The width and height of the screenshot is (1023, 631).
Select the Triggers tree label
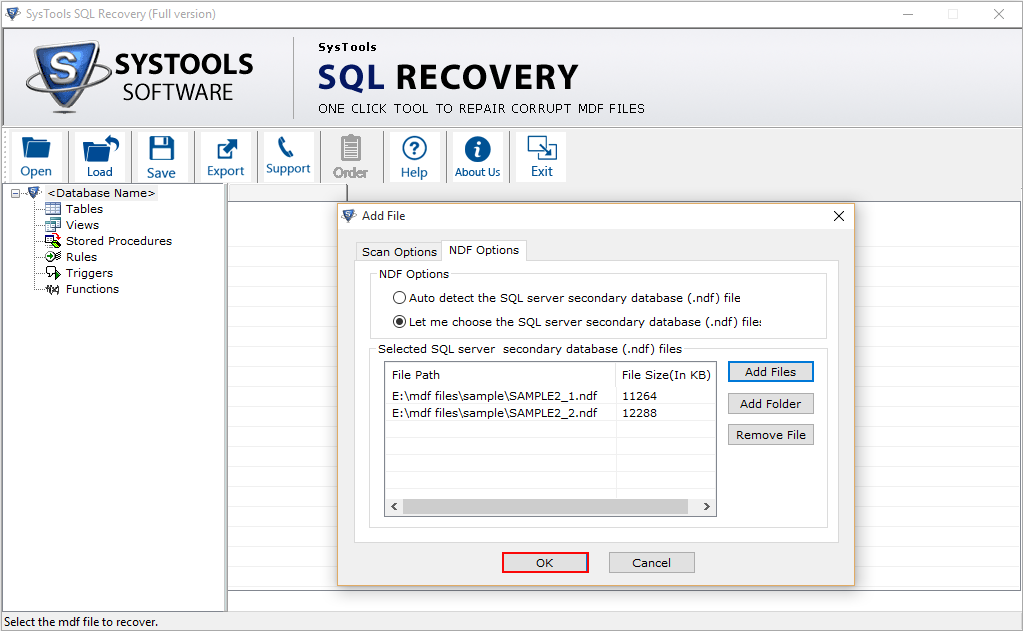(89, 273)
